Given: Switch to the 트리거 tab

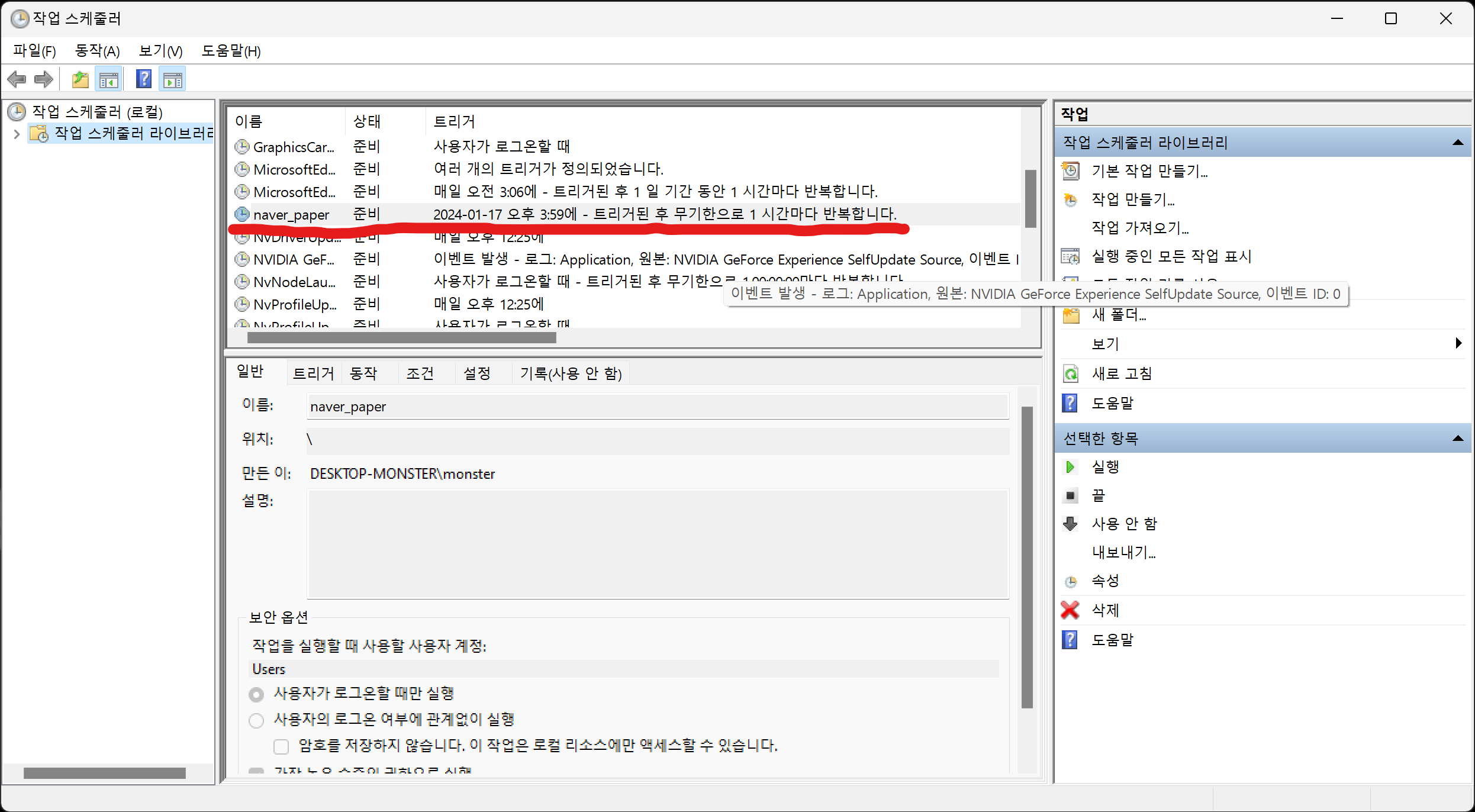Looking at the screenshot, I should pyautogui.click(x=313, y=373).
